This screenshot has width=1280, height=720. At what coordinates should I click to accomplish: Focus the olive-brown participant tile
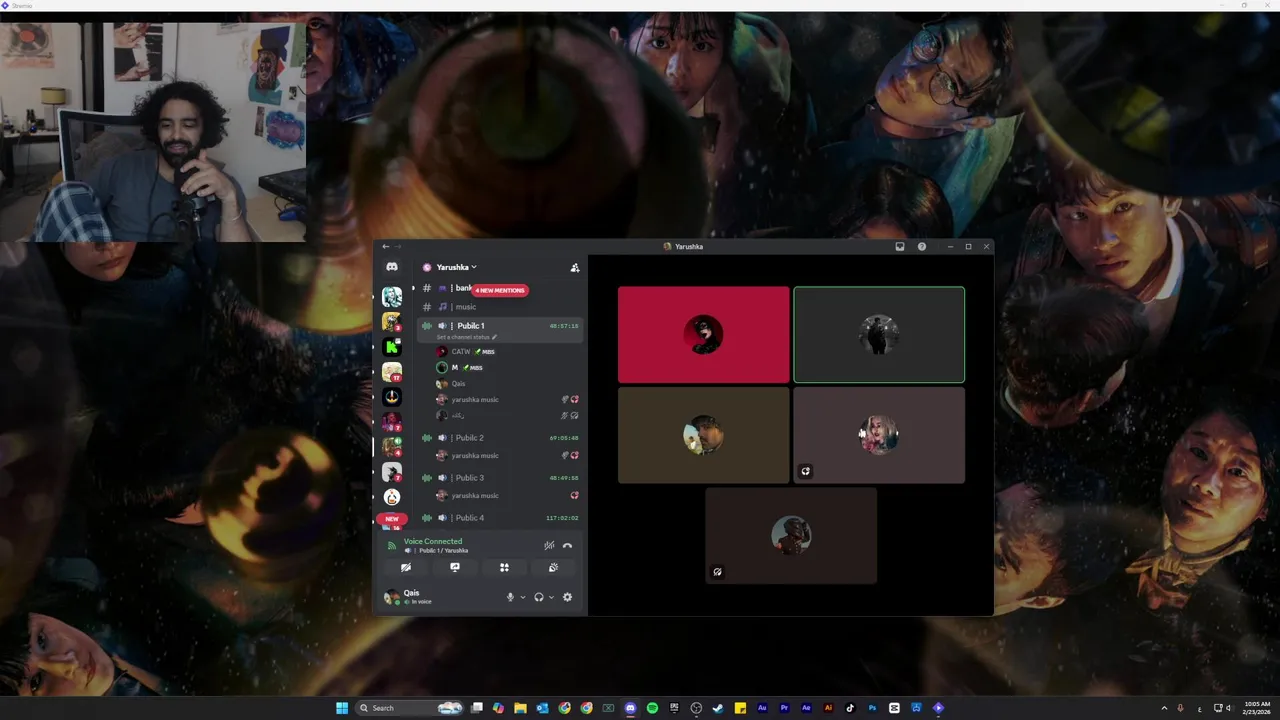(703, 436)
